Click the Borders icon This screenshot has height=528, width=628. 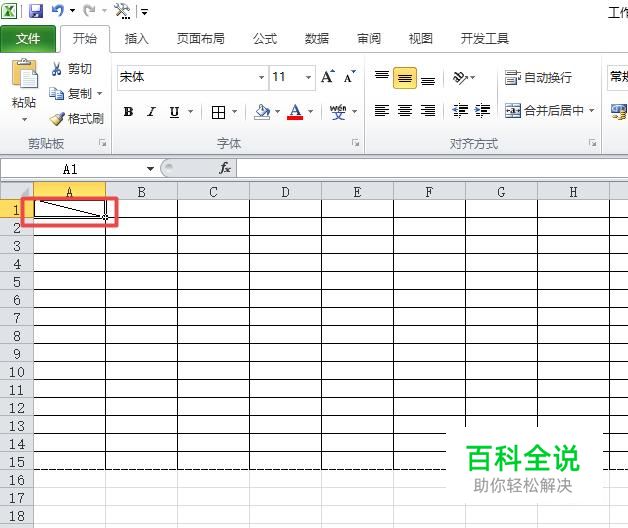point(218,112)
